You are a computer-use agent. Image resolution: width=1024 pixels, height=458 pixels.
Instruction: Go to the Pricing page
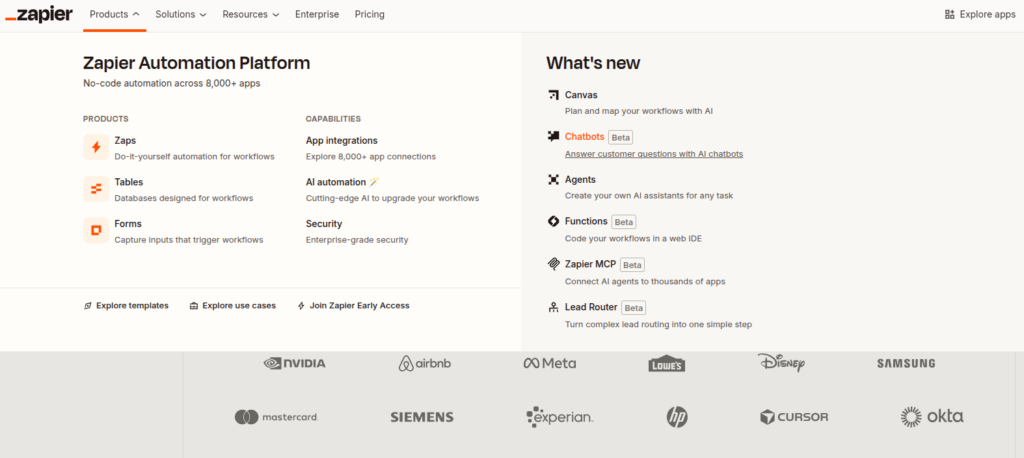tap(369, 15)
